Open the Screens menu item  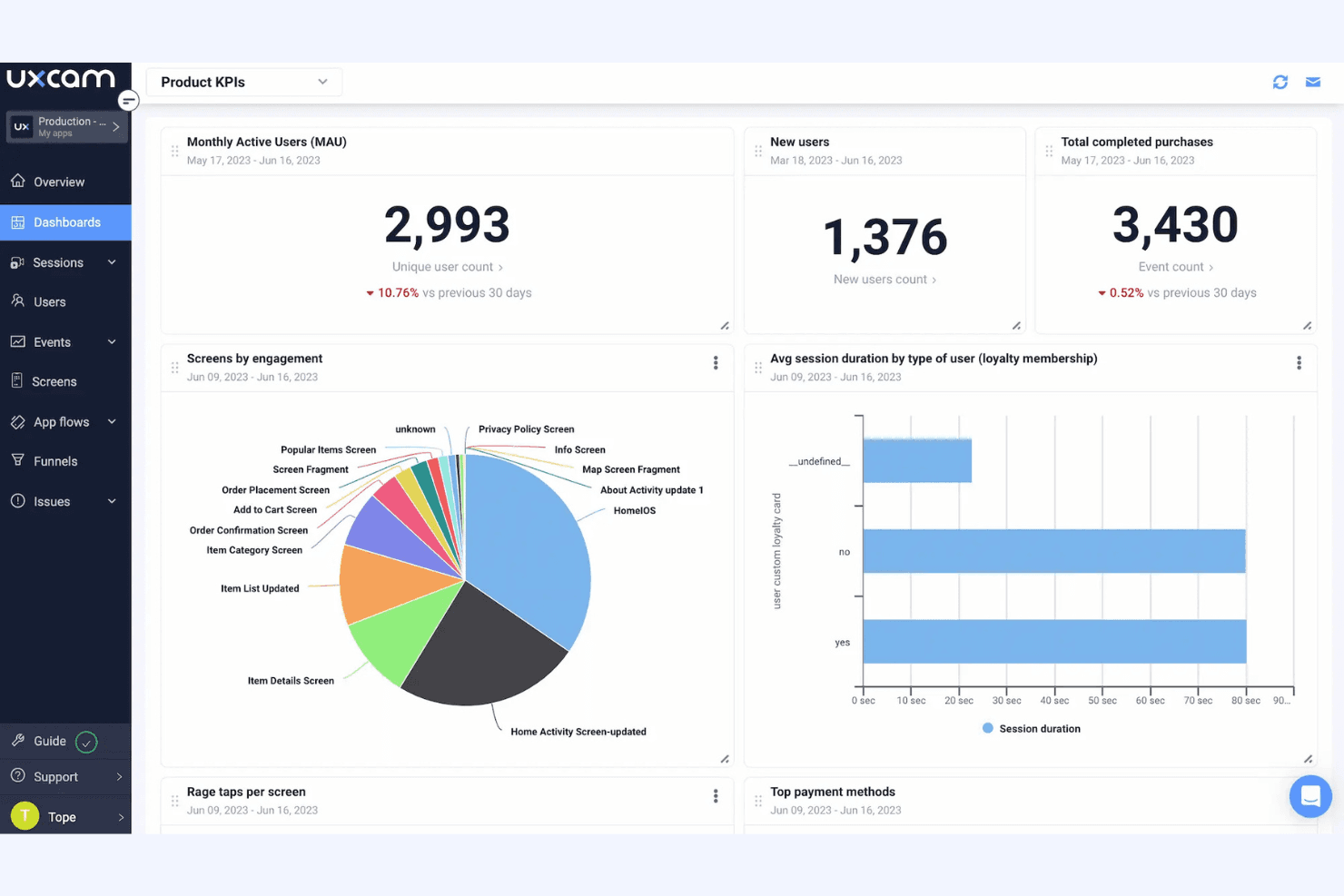pos(65,381)
